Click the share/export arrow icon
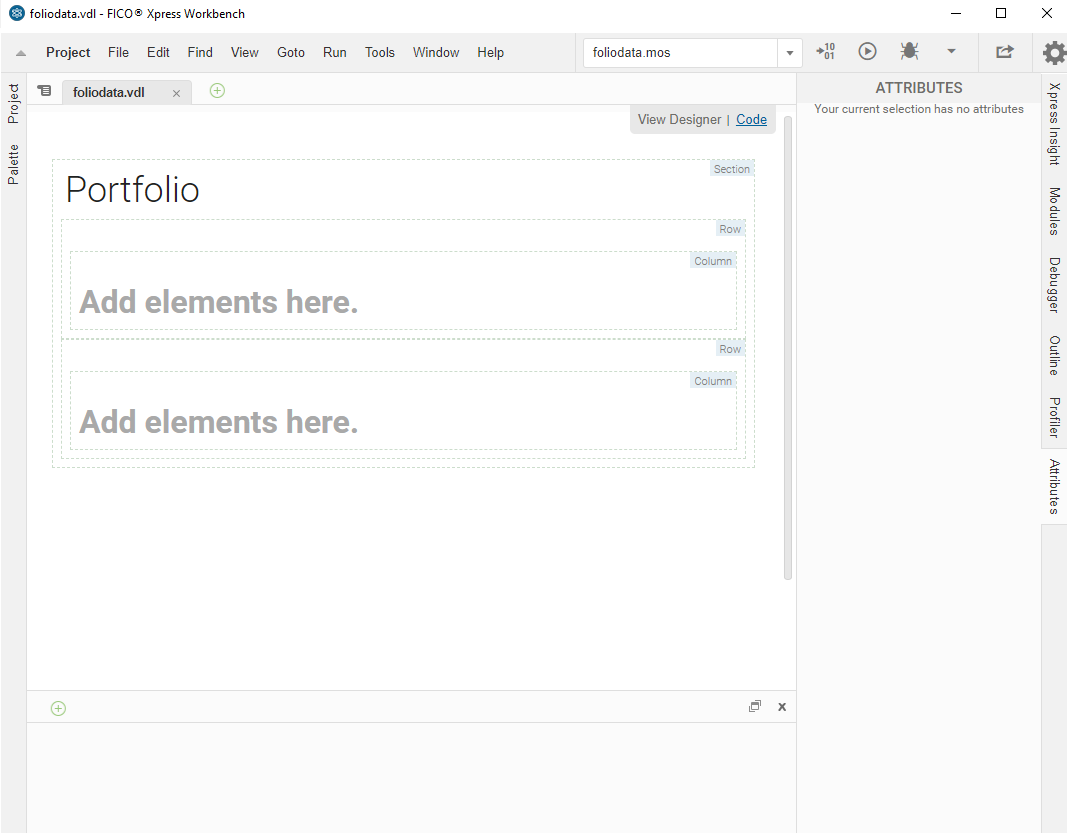 (1004, 52)
